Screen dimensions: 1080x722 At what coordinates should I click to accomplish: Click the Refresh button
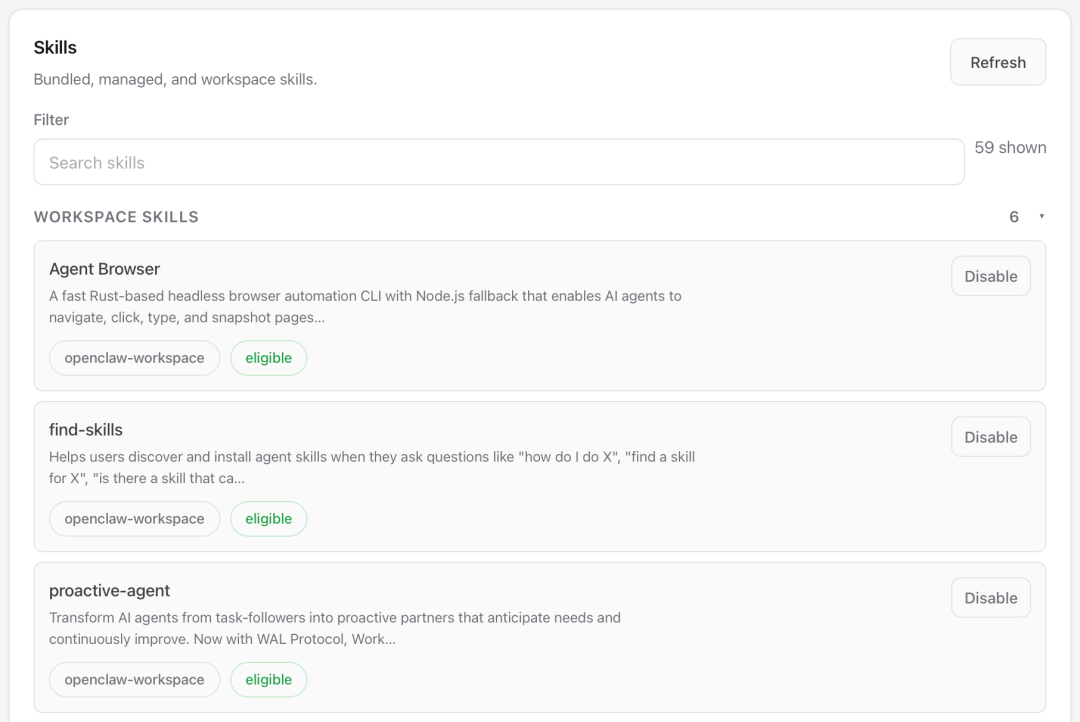[997, 62]
